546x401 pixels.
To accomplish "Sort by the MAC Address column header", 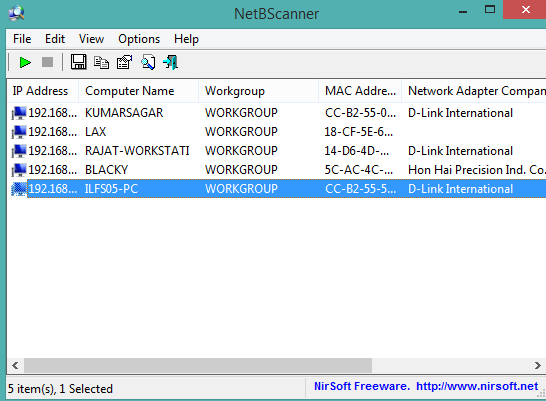I will coord(360,91).
